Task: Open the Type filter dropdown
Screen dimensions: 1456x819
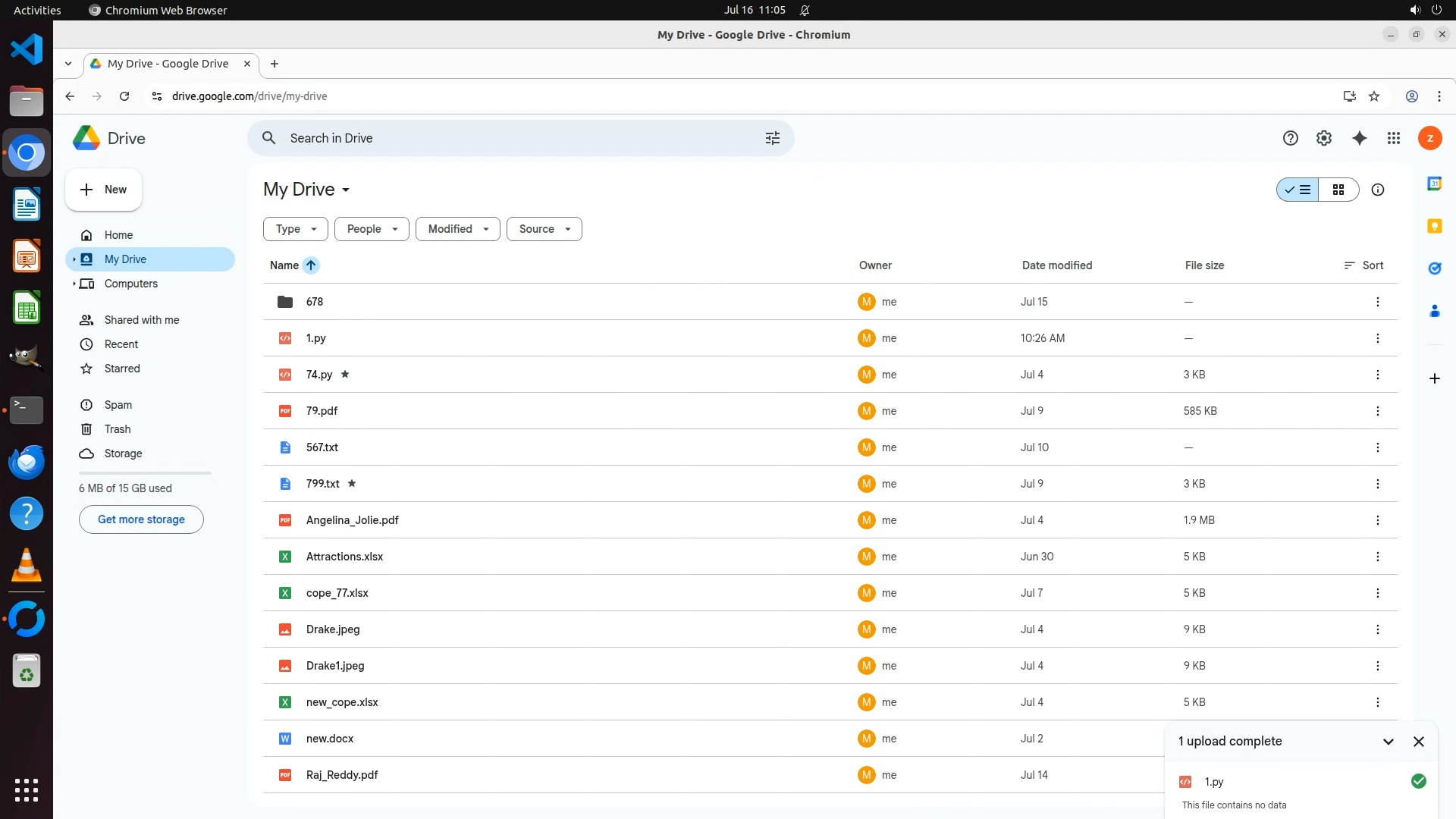Action: click(x=296, y=229)
